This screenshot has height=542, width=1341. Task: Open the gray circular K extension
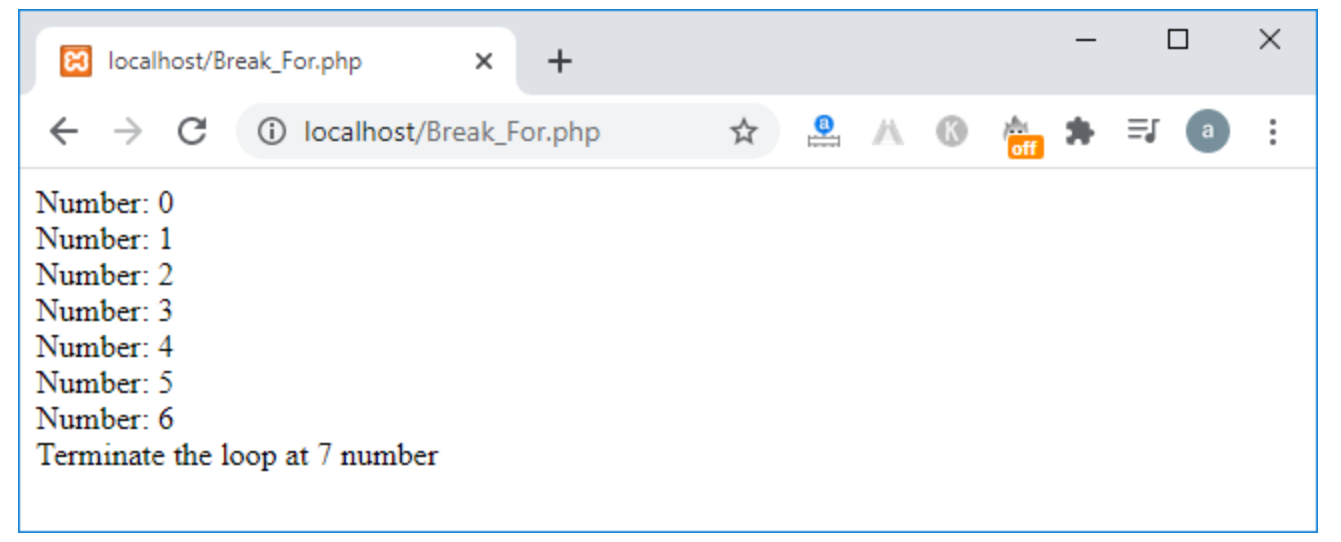click(951, 131)
